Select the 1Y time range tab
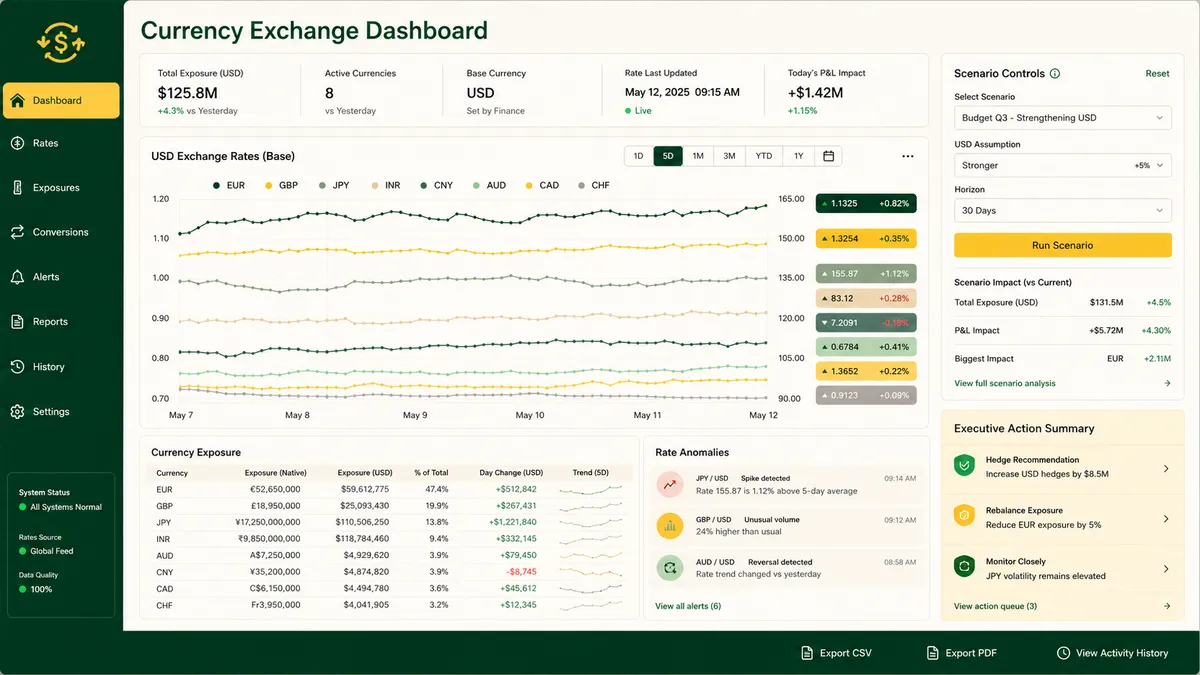This screenshot has height=675, width=1200. pos(798,156)
